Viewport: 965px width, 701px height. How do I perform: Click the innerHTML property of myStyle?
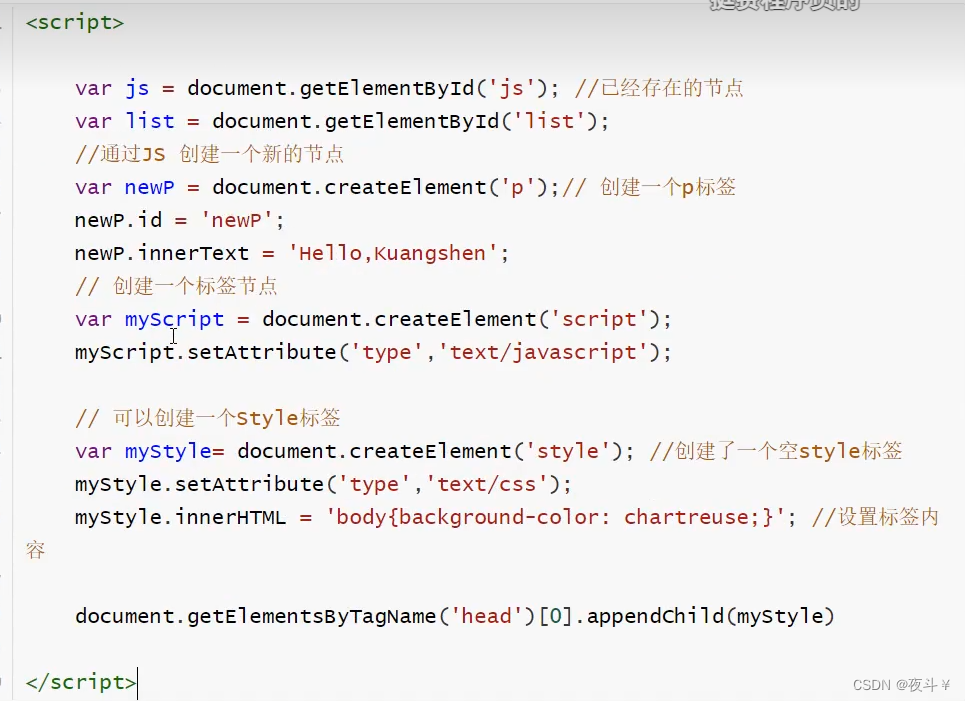pyautogui.click(x=231, y=518)
